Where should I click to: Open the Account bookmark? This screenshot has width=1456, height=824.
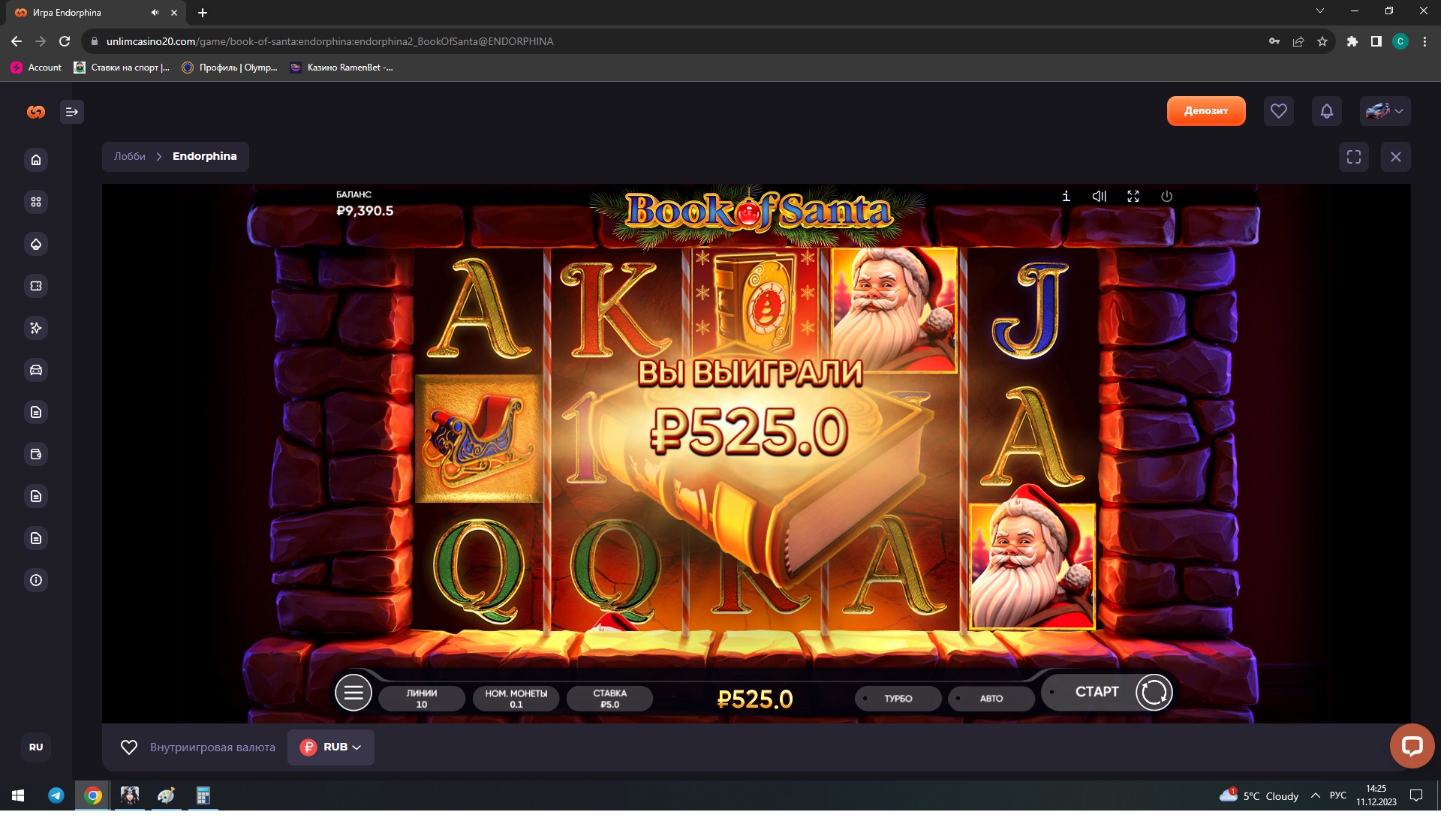[37, 68]
